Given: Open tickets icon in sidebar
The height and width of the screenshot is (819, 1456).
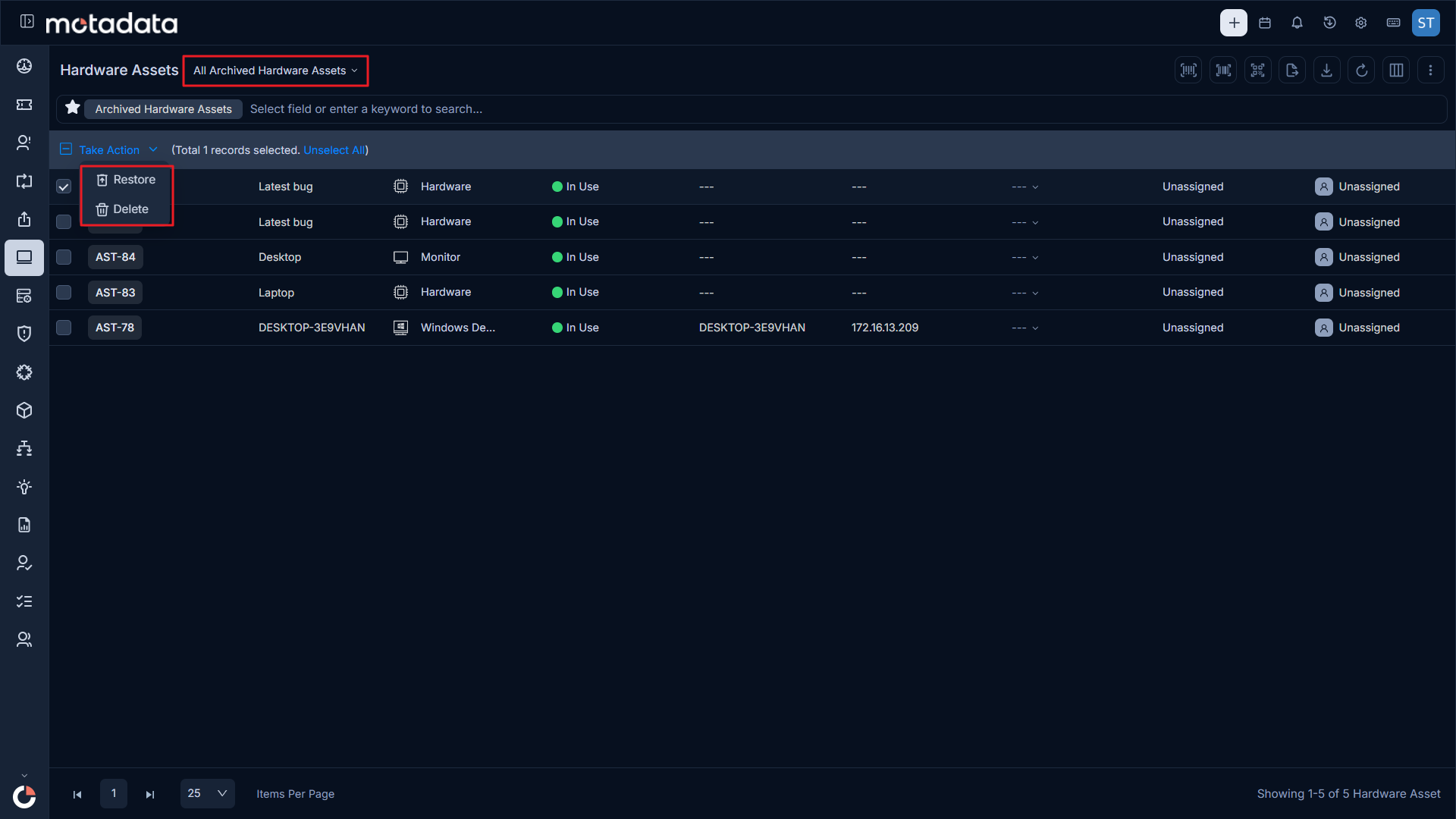Looking at the screenshot, I should (24, 105).
